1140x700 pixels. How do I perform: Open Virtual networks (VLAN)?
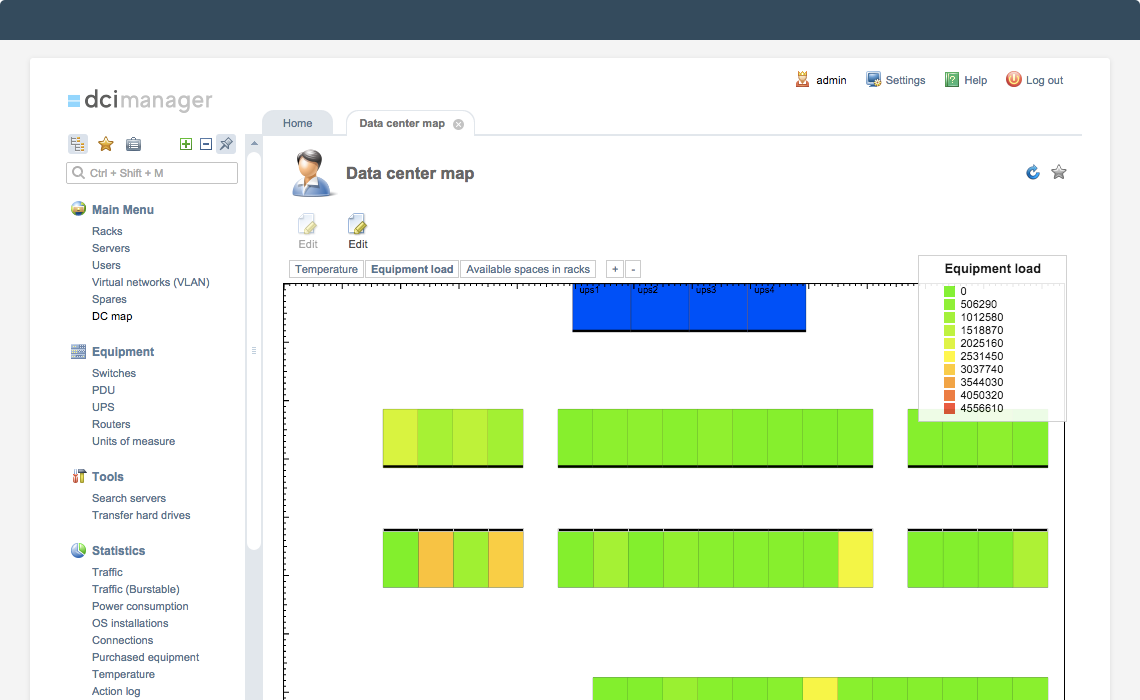click(150, 282)
